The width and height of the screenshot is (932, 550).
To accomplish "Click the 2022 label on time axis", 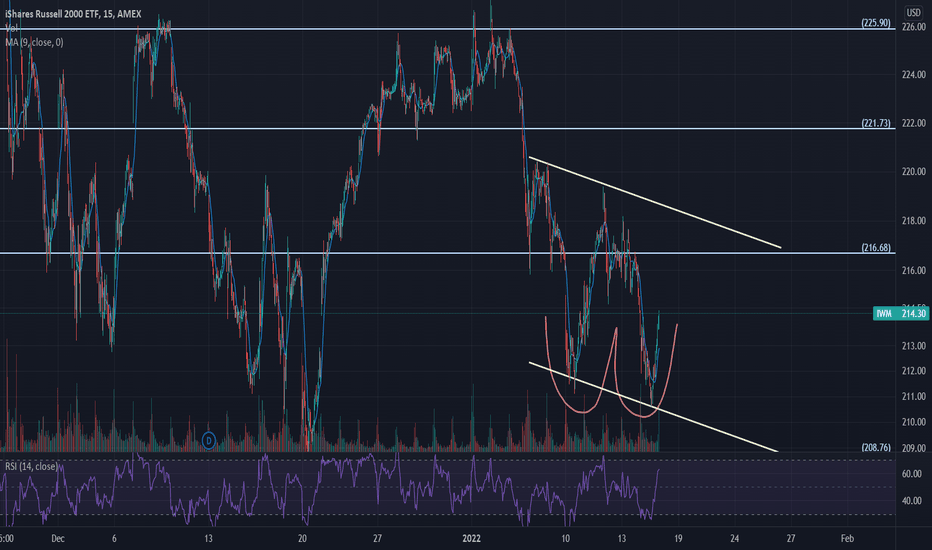I will coord(471,538).
